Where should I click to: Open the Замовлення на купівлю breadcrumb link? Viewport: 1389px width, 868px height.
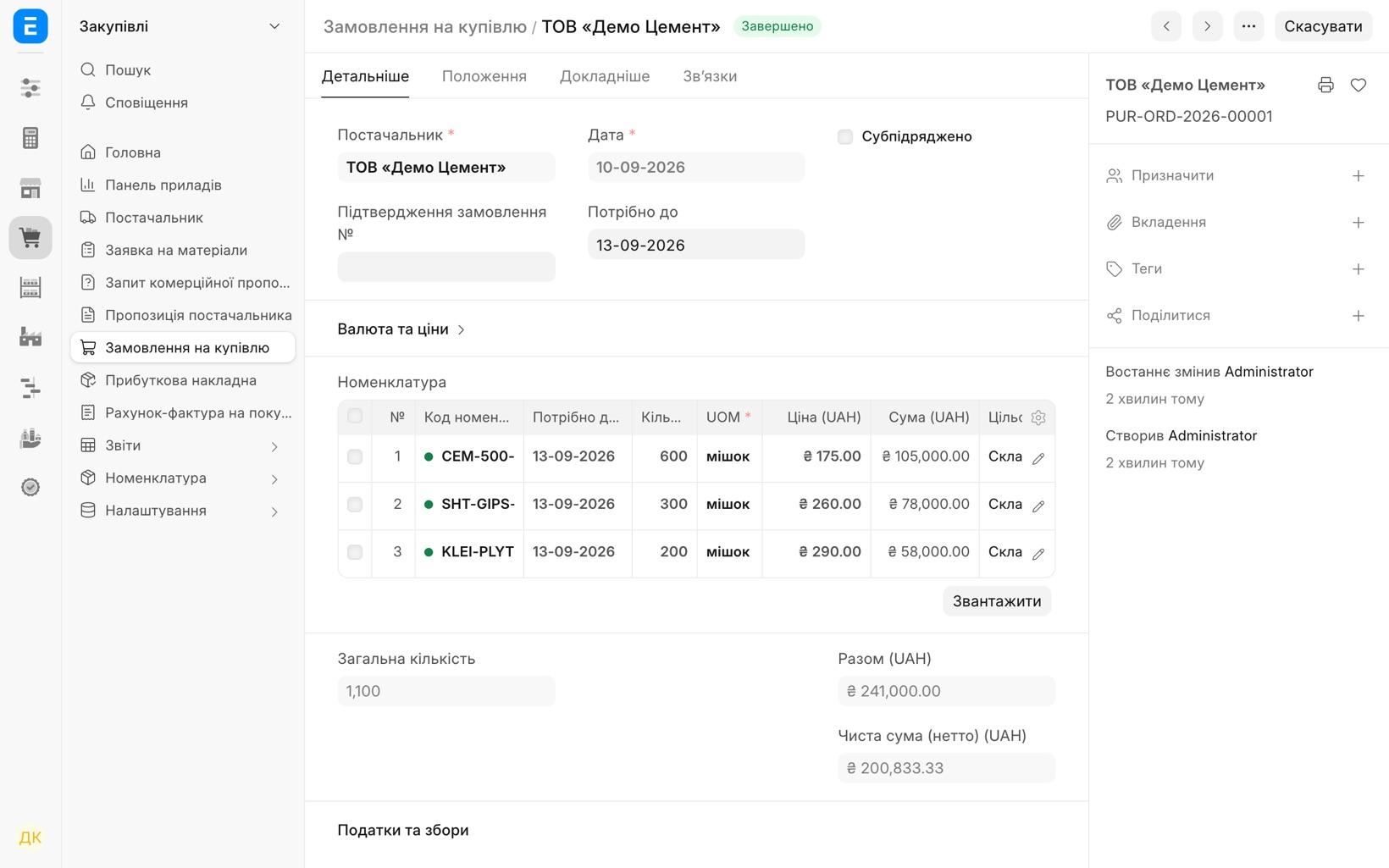pos(425,26)
